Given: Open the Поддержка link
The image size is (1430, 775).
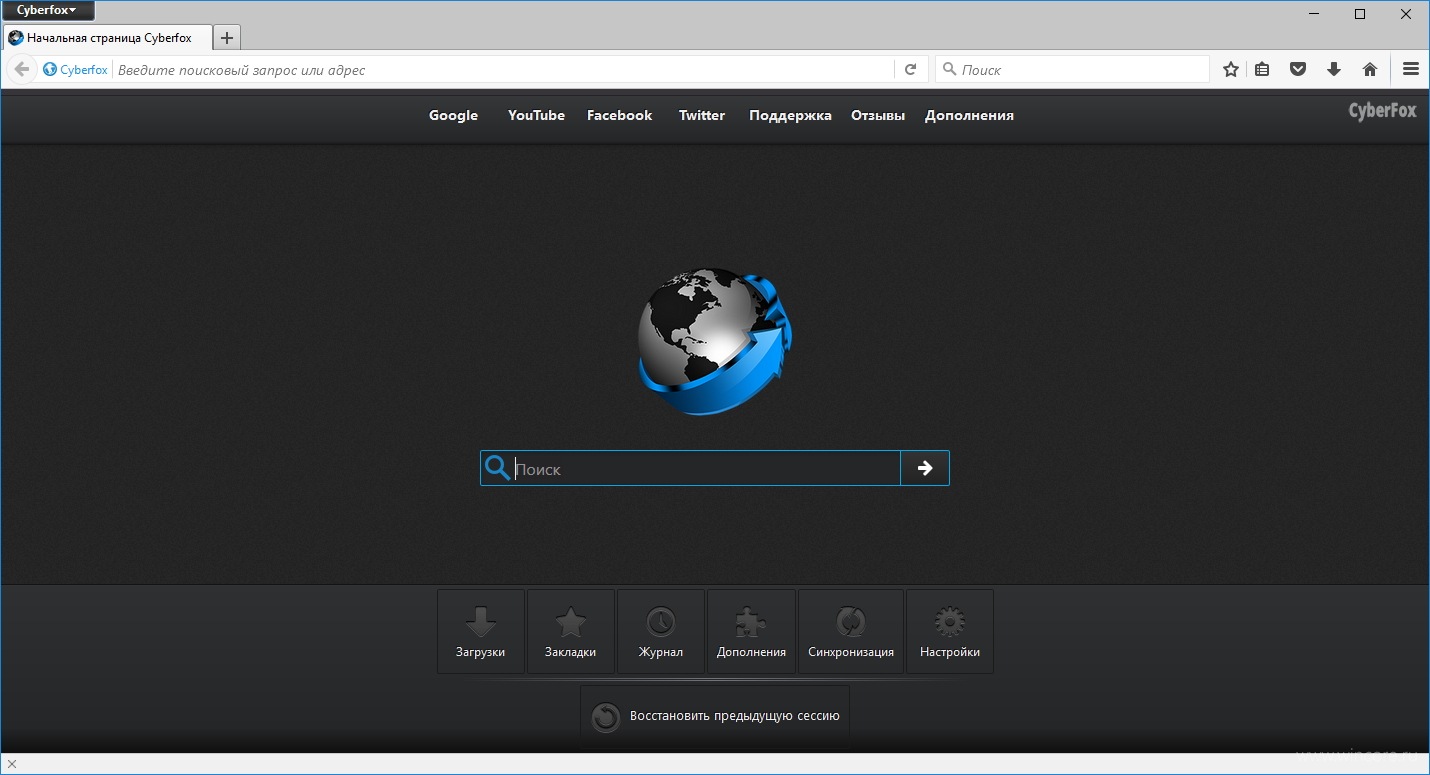Looking at the screenshot, I should 790,116.
